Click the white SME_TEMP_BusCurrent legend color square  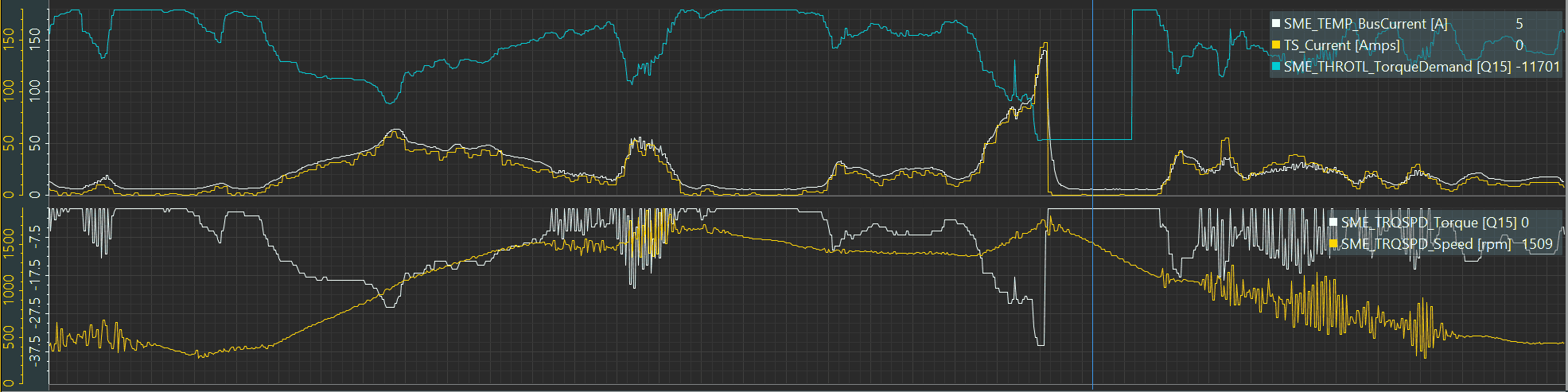point(1276,24)
